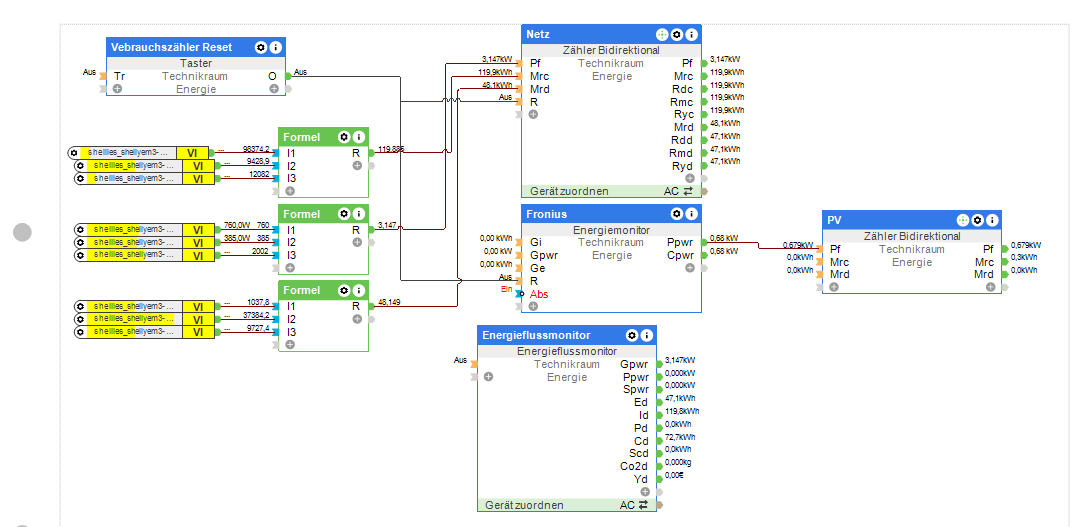Screen dimensions: 1083x527
Task: Expand inputs plus on Energieflussmonitor left side
Action: (488, 376)
